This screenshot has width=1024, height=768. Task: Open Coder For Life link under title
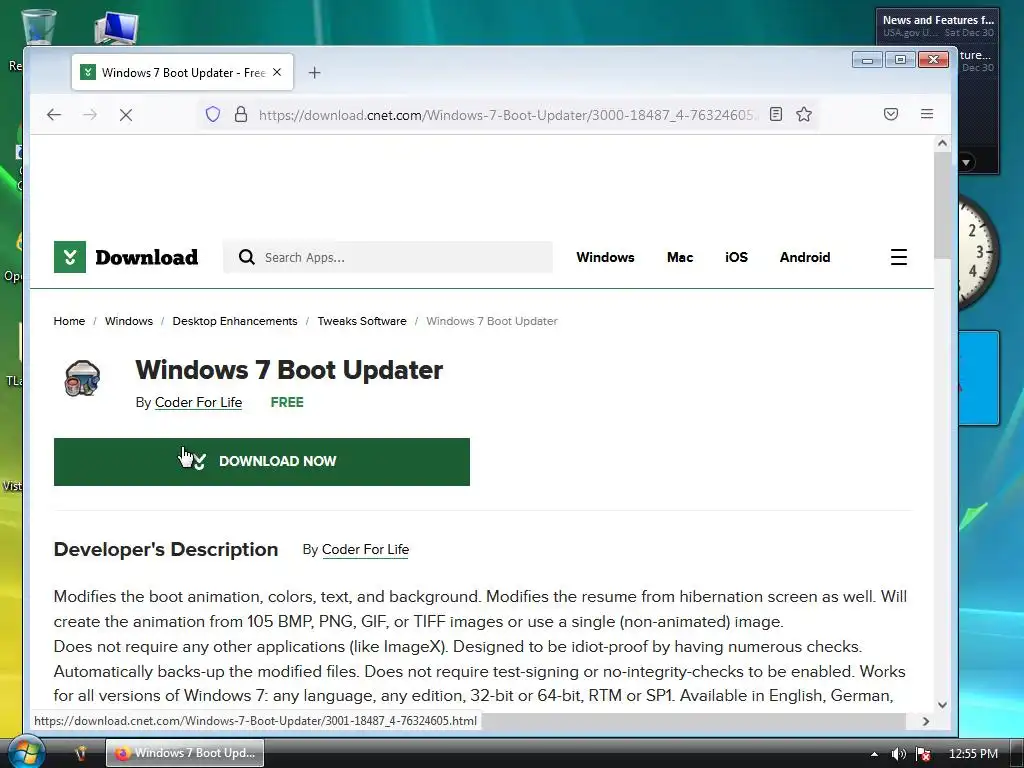199,402
